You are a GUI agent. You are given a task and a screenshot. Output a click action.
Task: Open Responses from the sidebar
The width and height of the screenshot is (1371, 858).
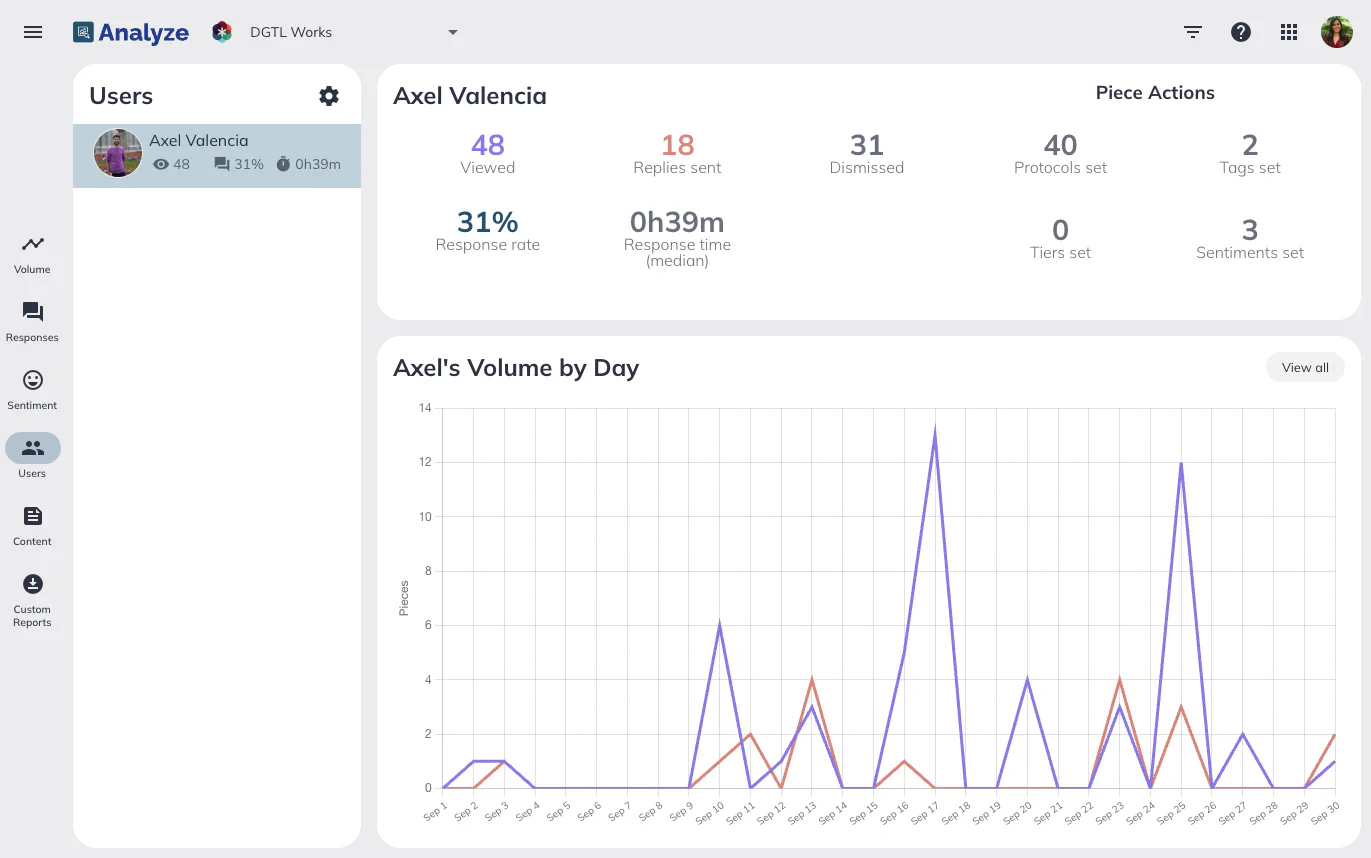(33, 322)
